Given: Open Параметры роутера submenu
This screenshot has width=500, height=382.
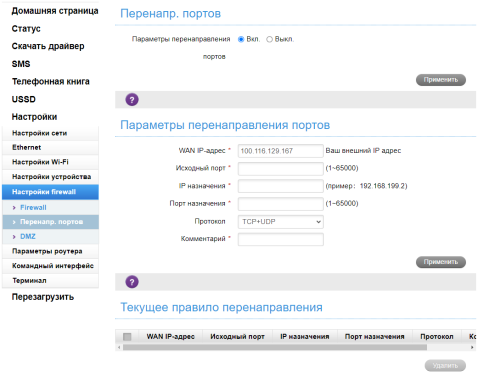Looking at the screenshot, I should coord(50,251).
